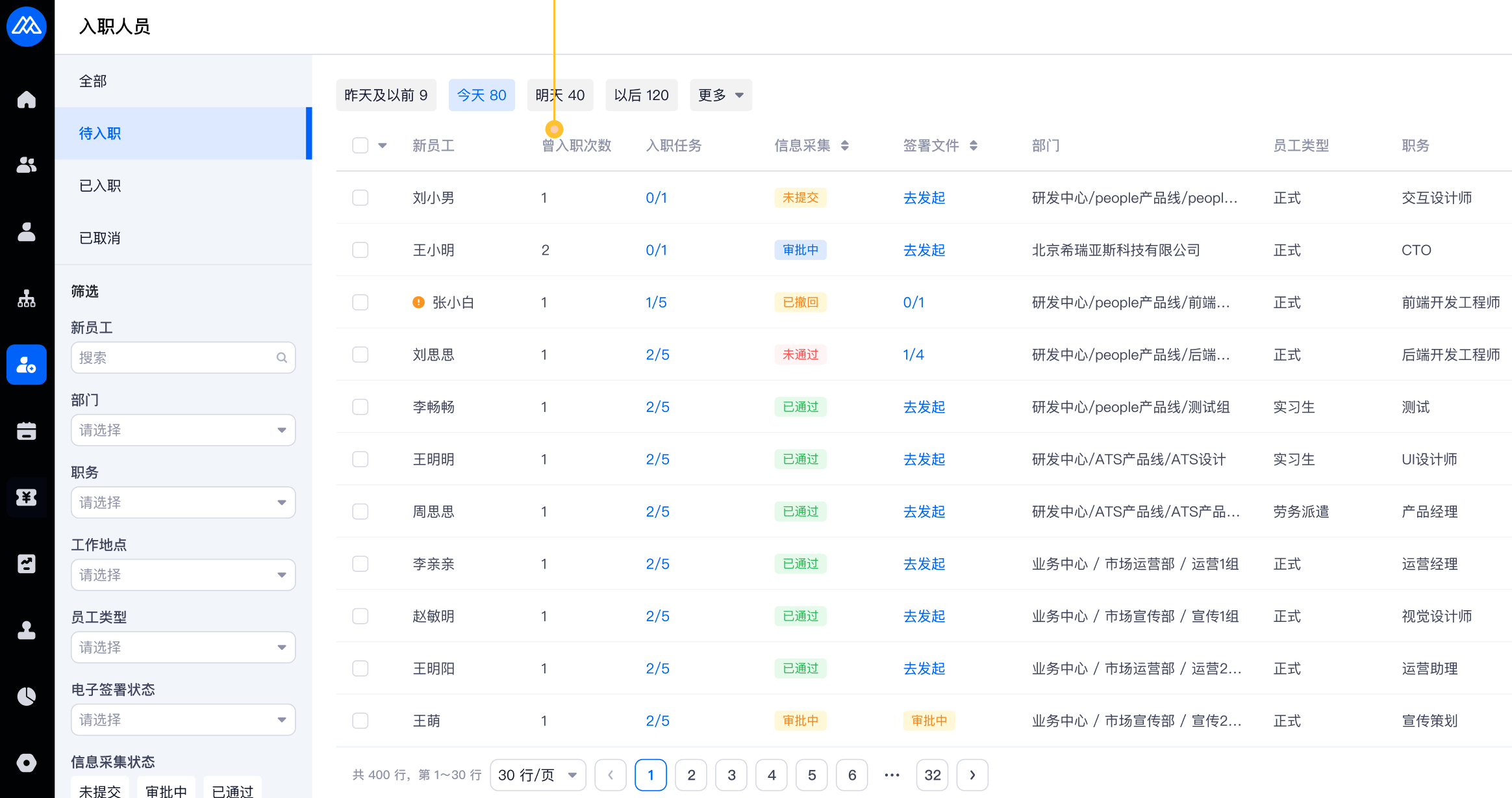Click the calendar icon in sidebar
Screen dimensions: 1512x798
27,431
